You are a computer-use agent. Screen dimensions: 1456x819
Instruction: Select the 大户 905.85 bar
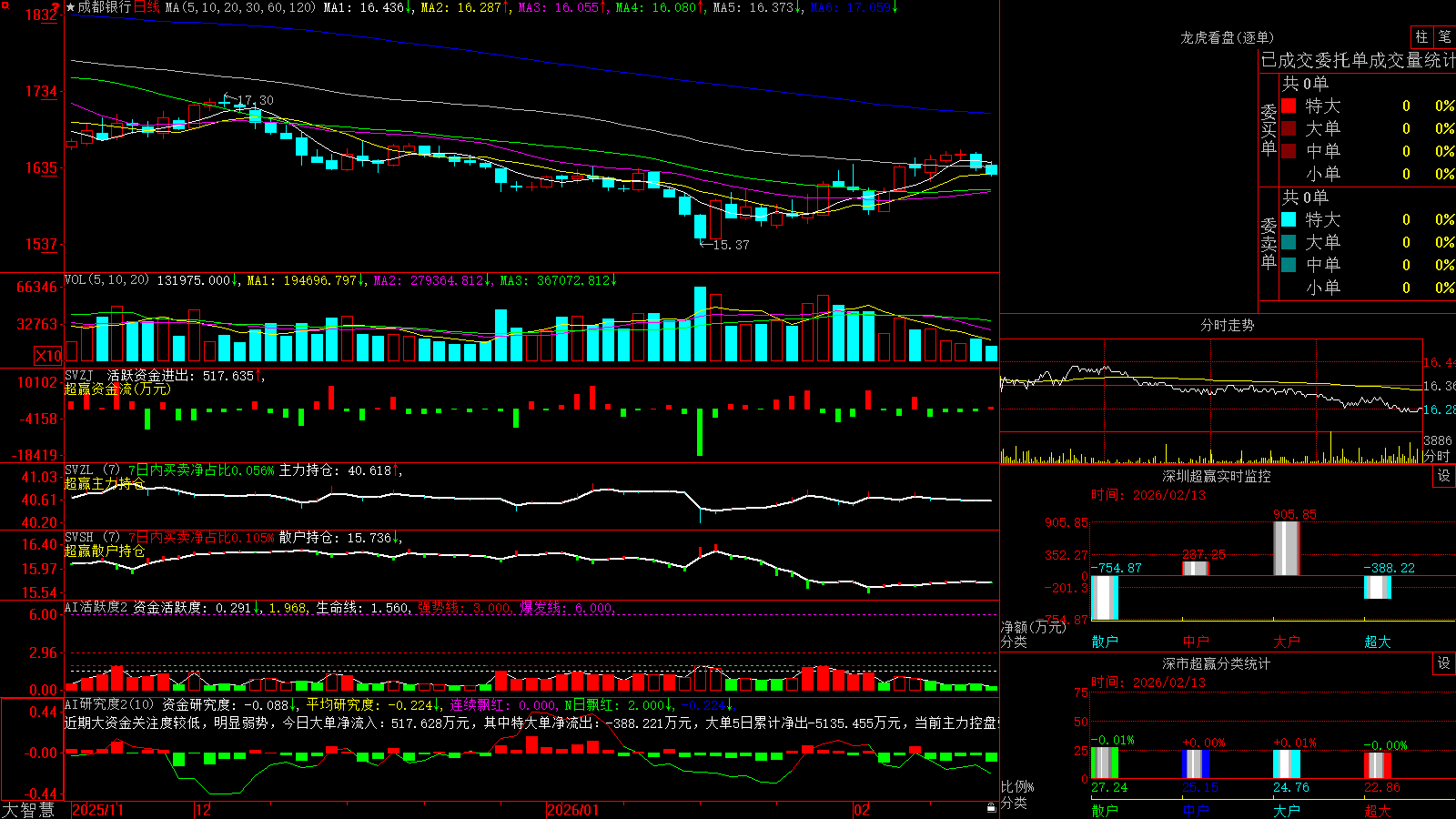point(1287,548)
